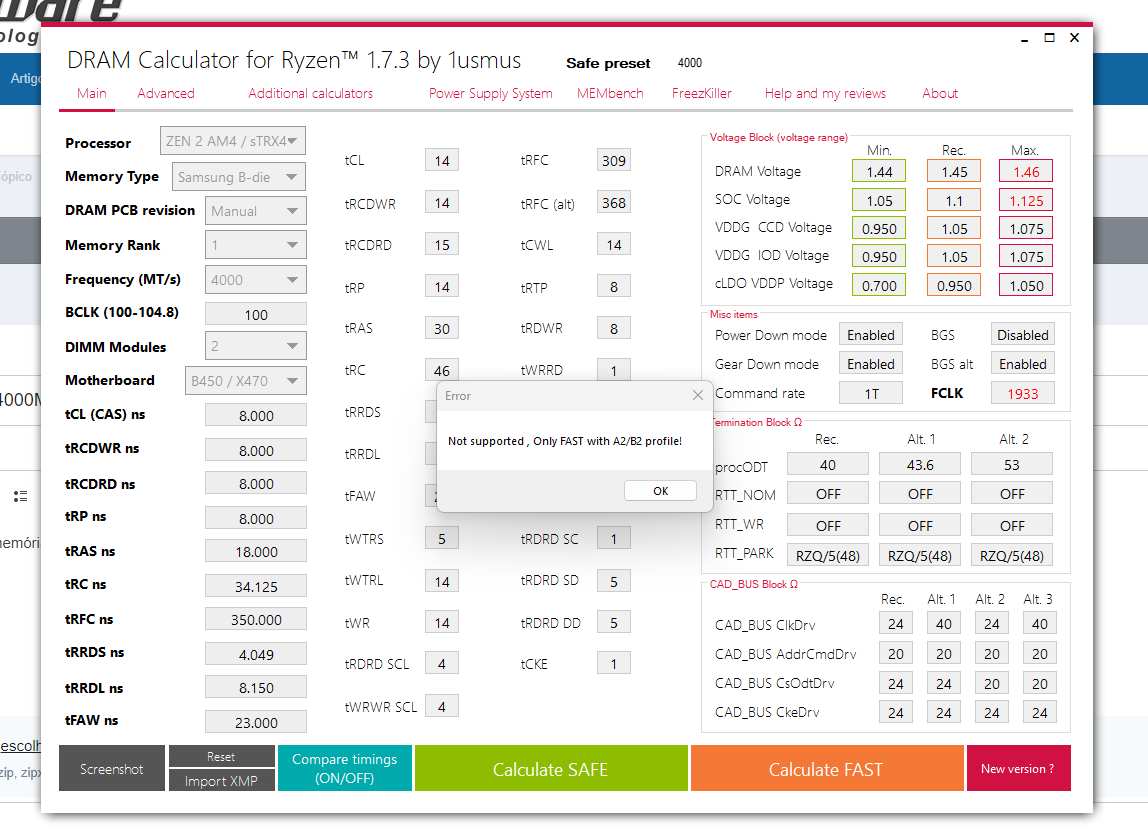Image resolution: width=1148 pixels, height=829 pixels.
Task: Open the Processor dropdown
Action: [233, 141]
